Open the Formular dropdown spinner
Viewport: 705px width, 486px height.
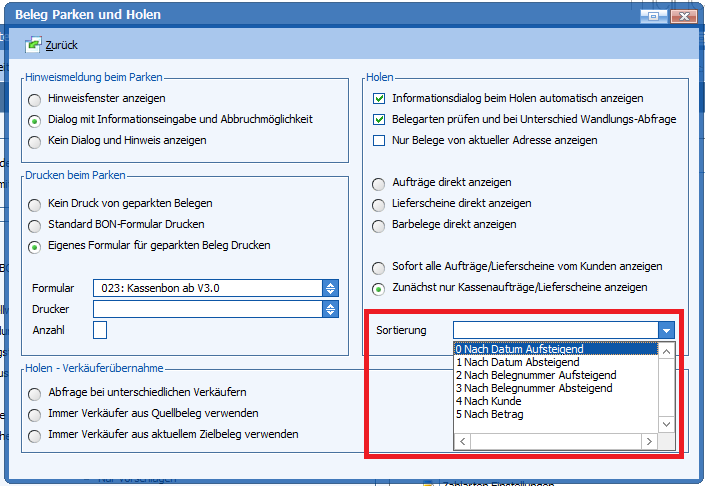[x=330, y=288]
